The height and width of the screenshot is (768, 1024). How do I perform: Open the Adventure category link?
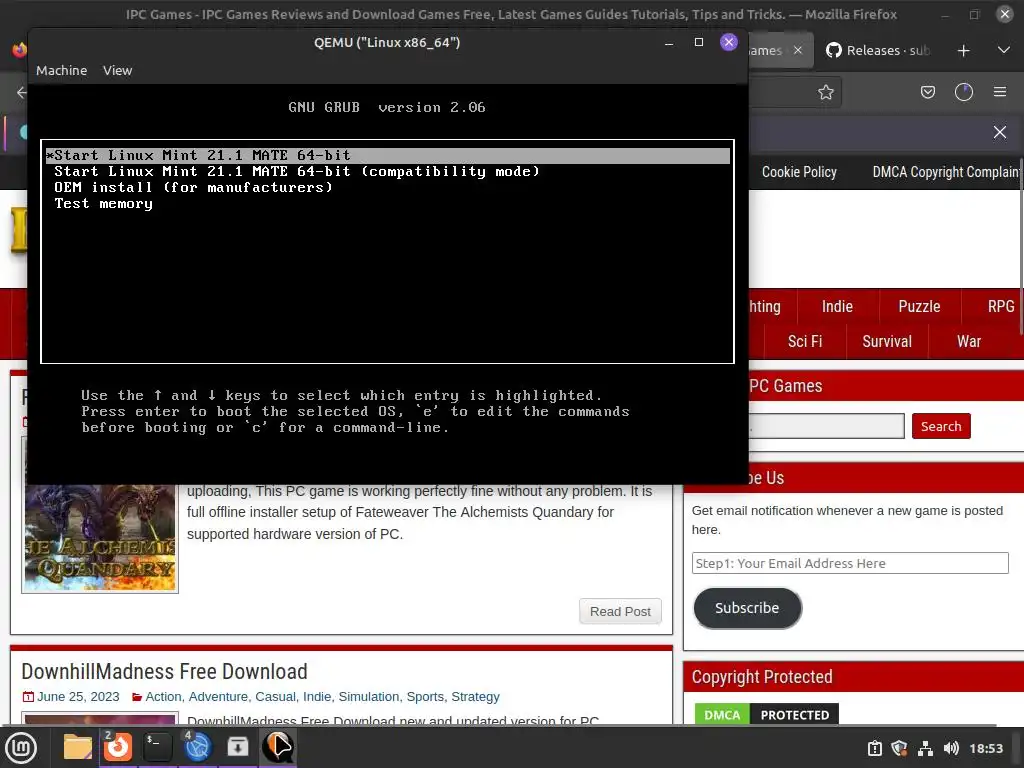(x=218, y=697)
